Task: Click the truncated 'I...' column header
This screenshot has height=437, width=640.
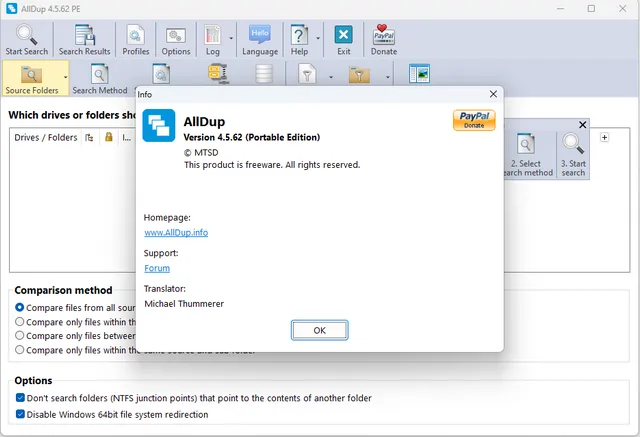Action: coord(127,138)
